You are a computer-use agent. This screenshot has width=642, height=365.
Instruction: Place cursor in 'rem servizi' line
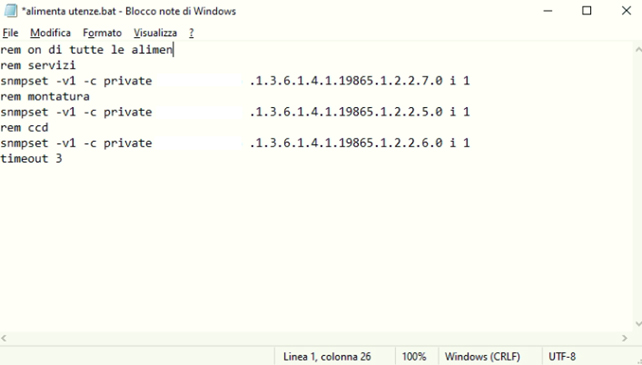click(38, 66)
